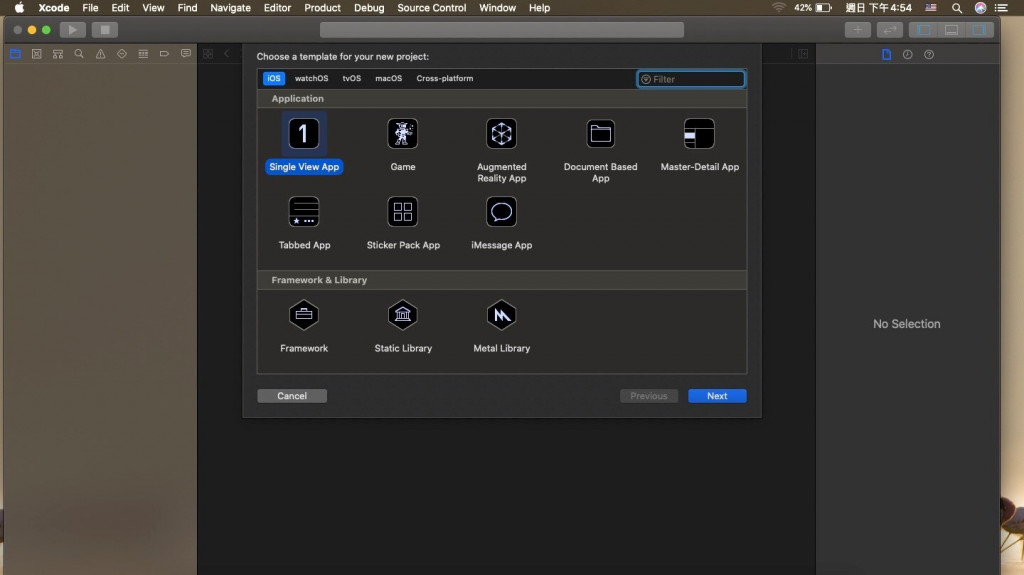The image size is (1024, 575).
Task: Pick the Augmented Reality App template
Action: click(502, 134)
